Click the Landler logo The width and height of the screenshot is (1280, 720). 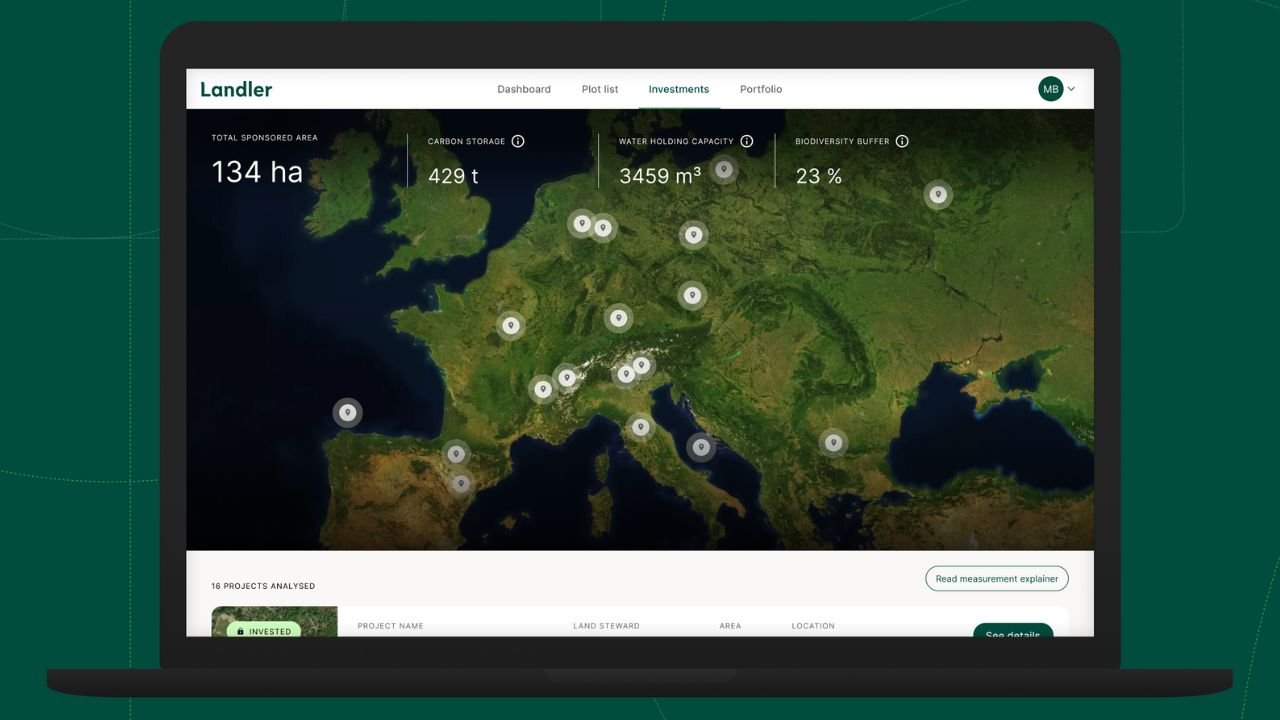point(236,89)
